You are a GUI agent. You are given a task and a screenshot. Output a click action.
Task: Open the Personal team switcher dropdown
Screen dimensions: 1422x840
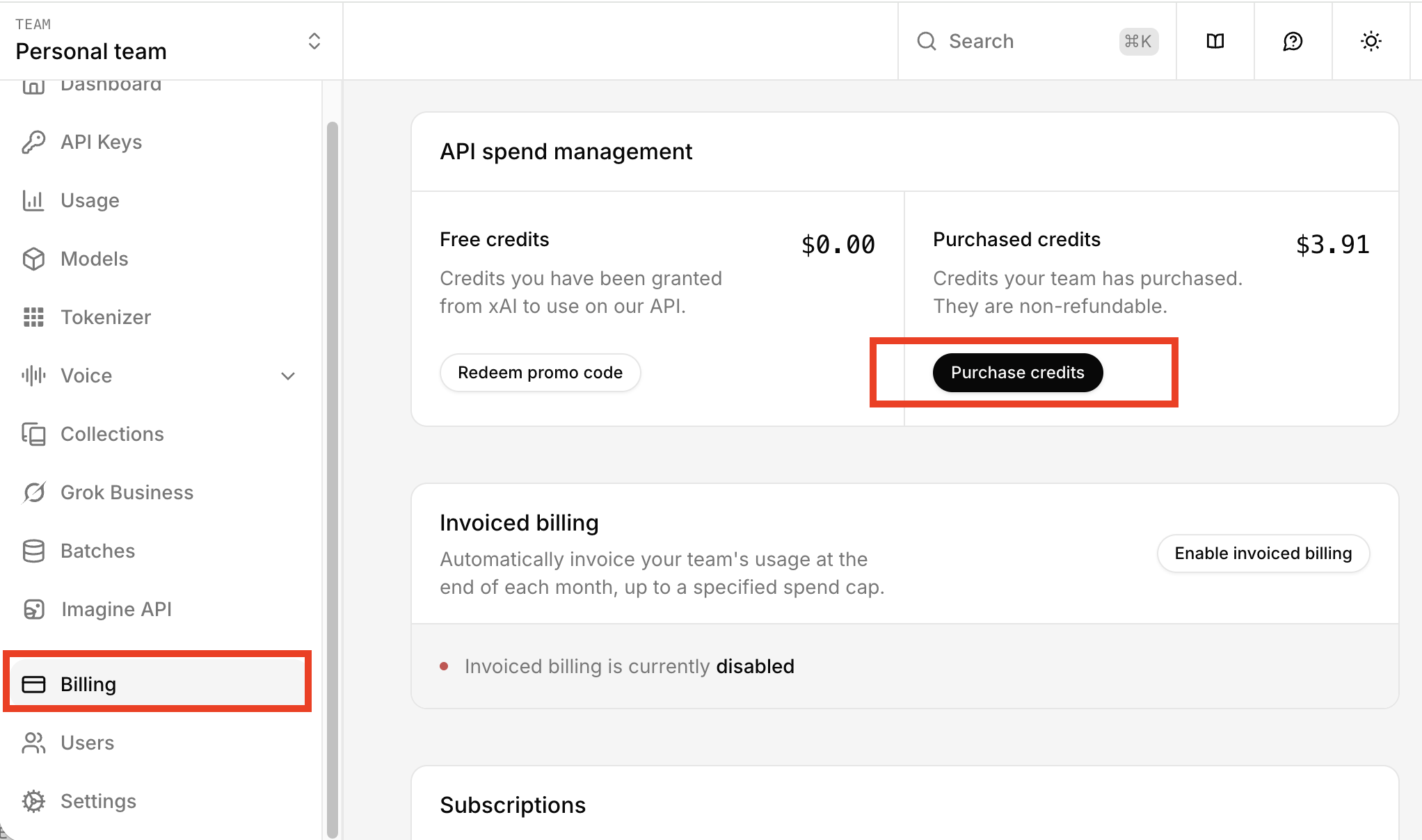(314, 41)
